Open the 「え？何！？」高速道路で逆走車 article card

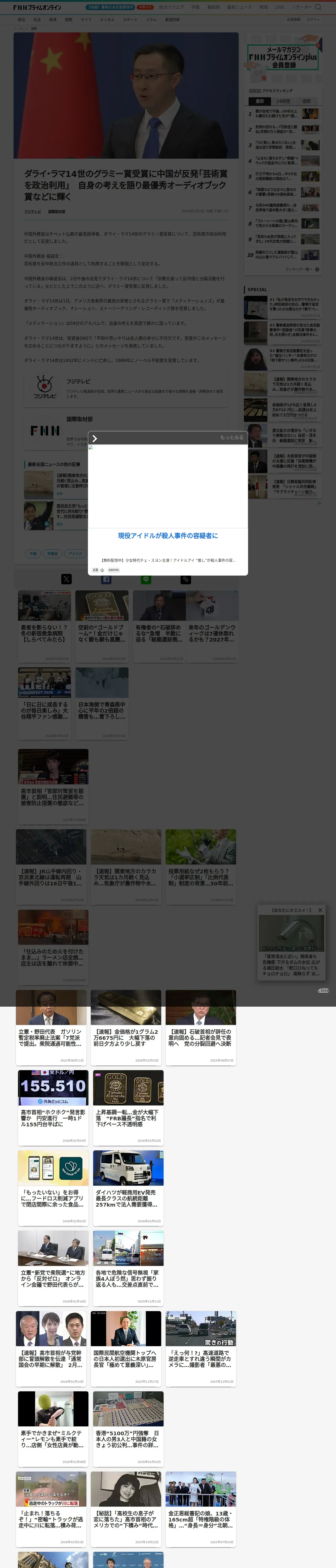201,1348
